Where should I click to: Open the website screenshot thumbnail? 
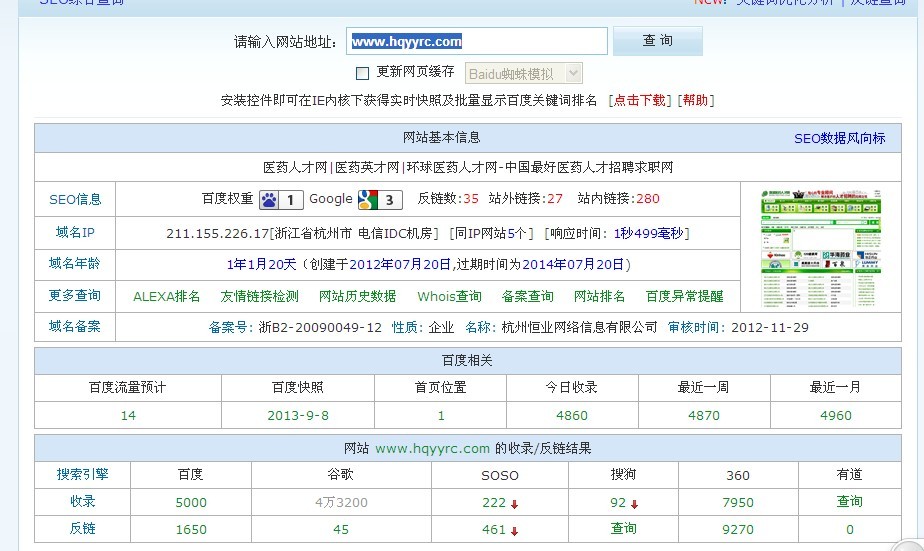(x=821, y=248)
